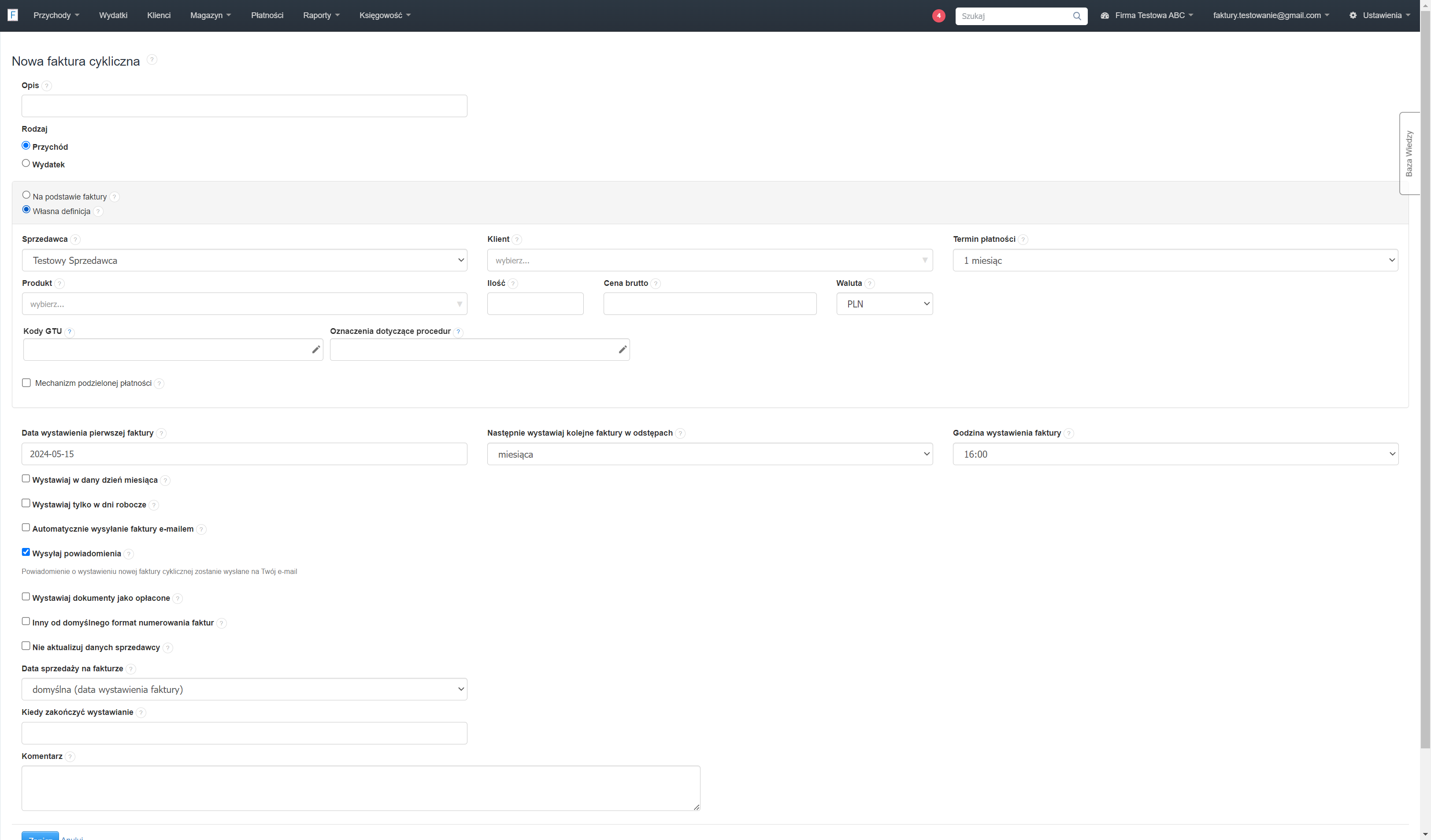Screen dimensions: 1431x840
Task: Check Wystawiaj w dany dzień miesiąca
Action: pyautogui.click(x=26, y=479)
